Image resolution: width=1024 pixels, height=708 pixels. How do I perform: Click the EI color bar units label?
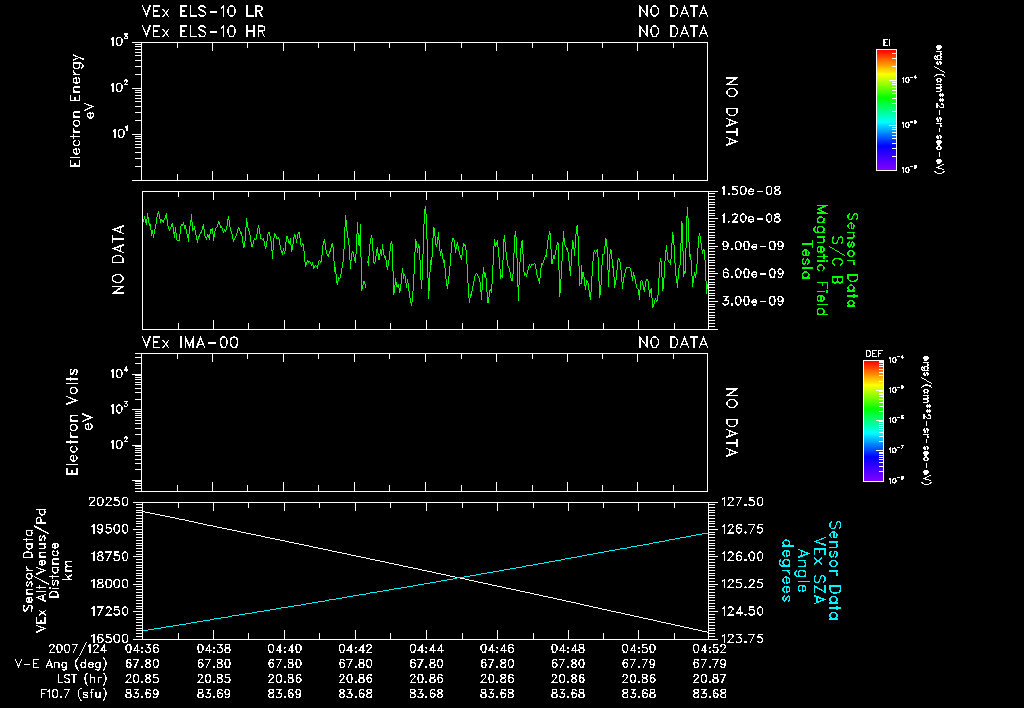coord(940,109)
